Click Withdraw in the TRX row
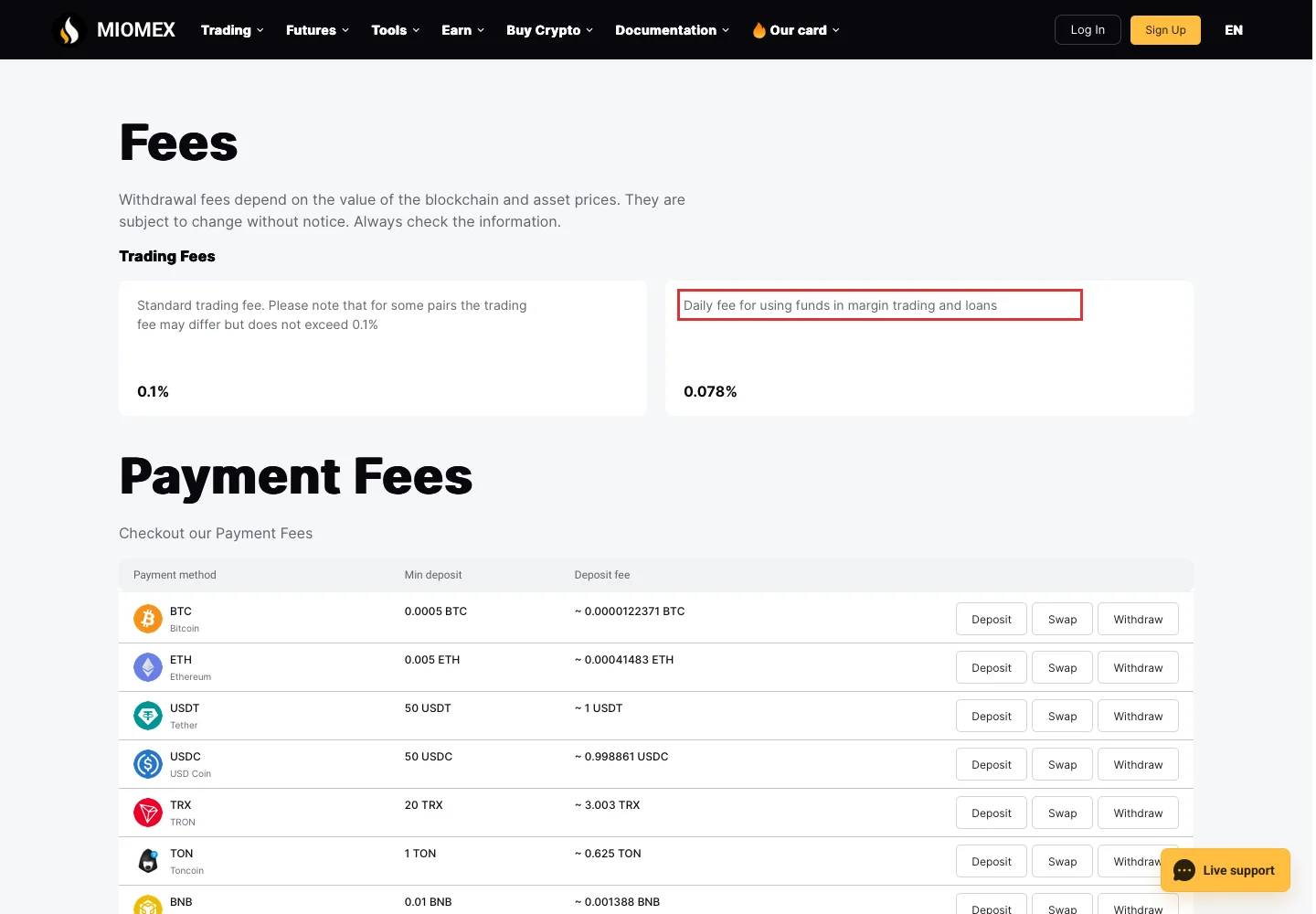 [x=1138, y=813]
